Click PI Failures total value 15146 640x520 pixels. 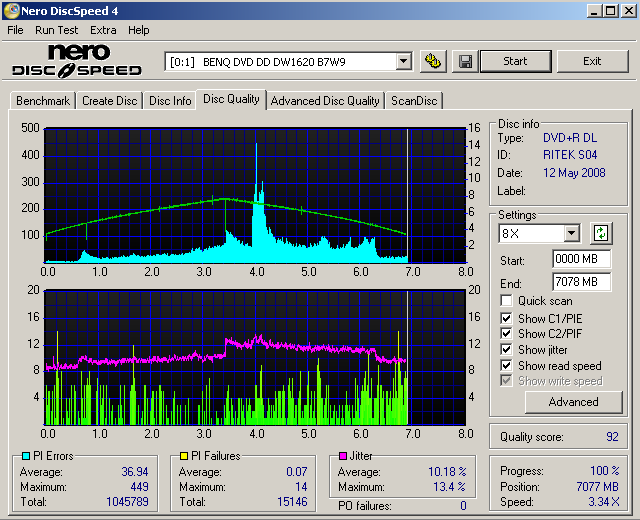click(292, 502)
